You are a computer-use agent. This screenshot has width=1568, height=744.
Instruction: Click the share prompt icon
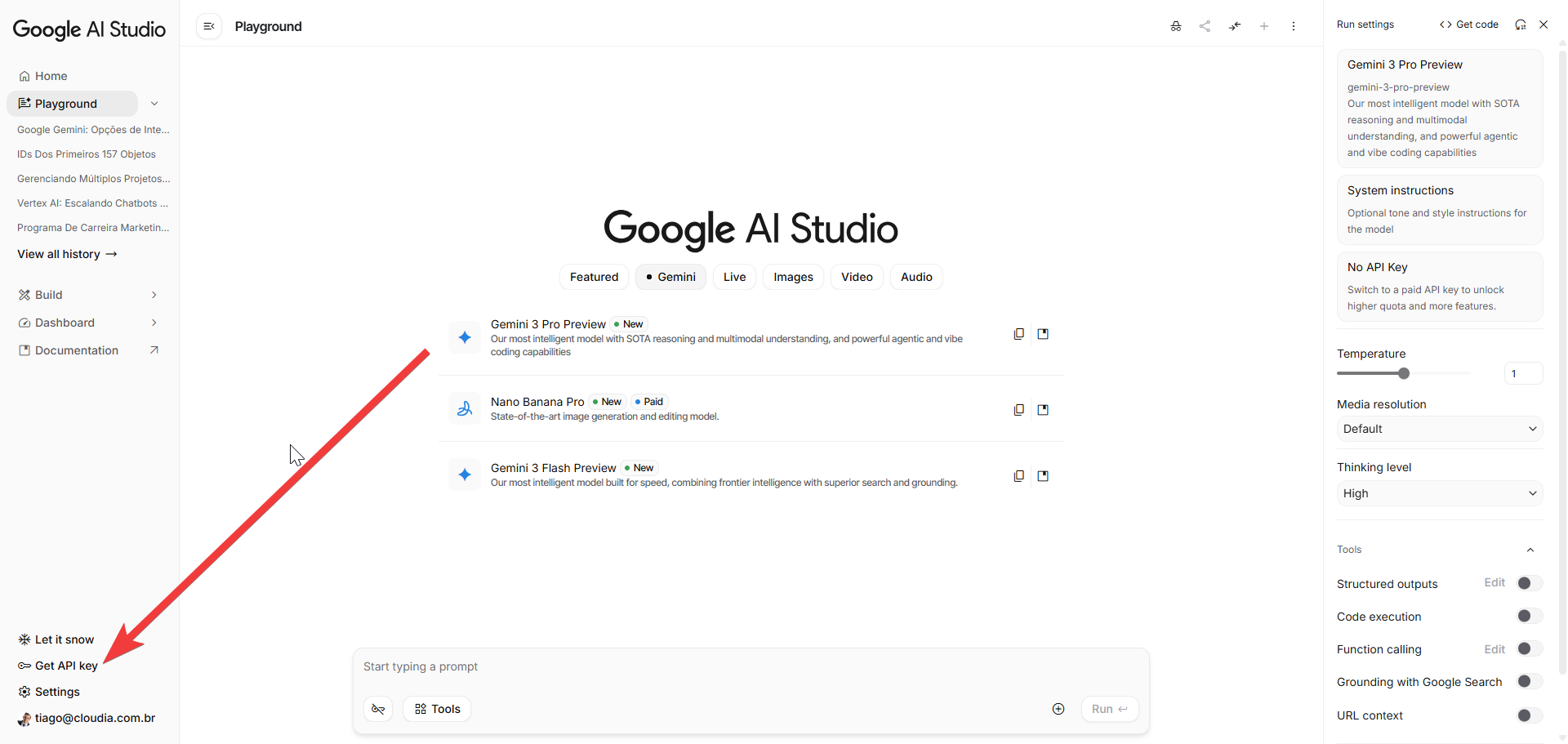pos(1205,26)
